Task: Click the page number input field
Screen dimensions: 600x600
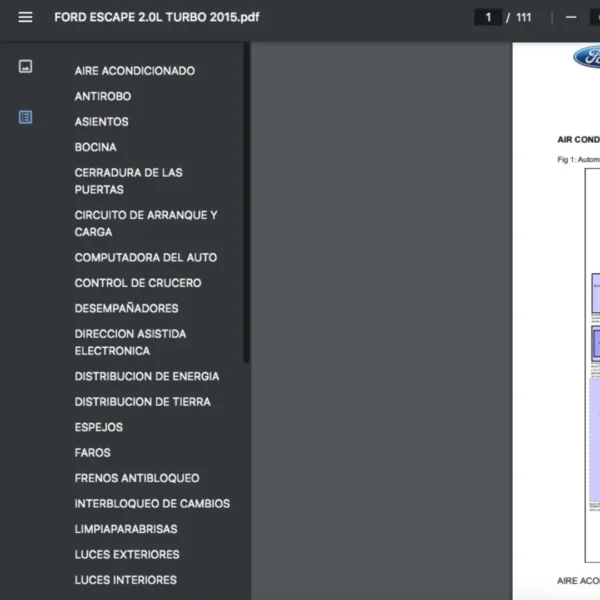Action: [488, 17]
